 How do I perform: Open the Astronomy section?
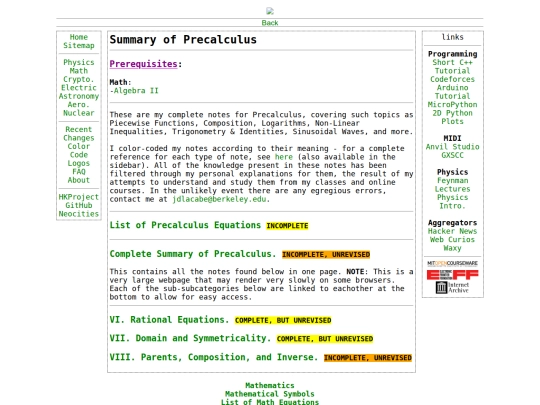79,96
